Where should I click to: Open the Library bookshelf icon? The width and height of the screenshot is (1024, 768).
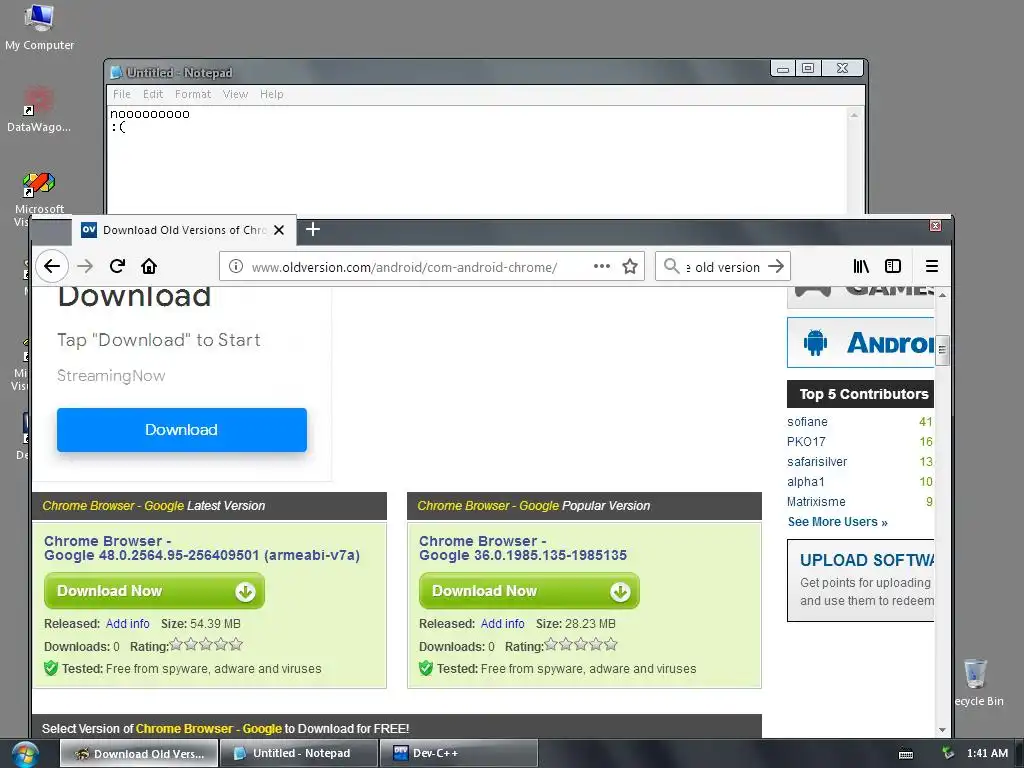coord(861,266)
